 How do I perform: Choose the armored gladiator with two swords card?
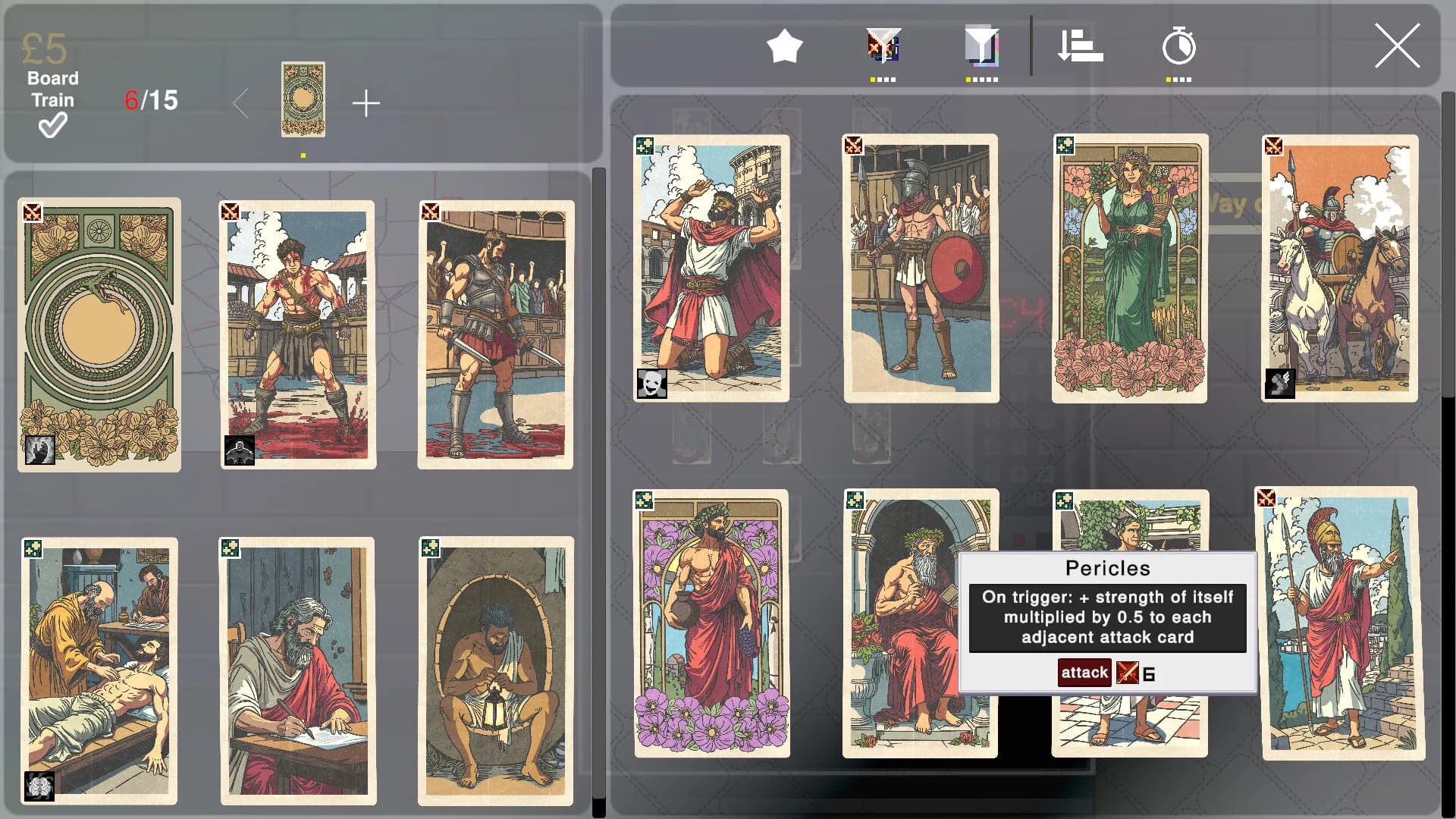[496, 334]
